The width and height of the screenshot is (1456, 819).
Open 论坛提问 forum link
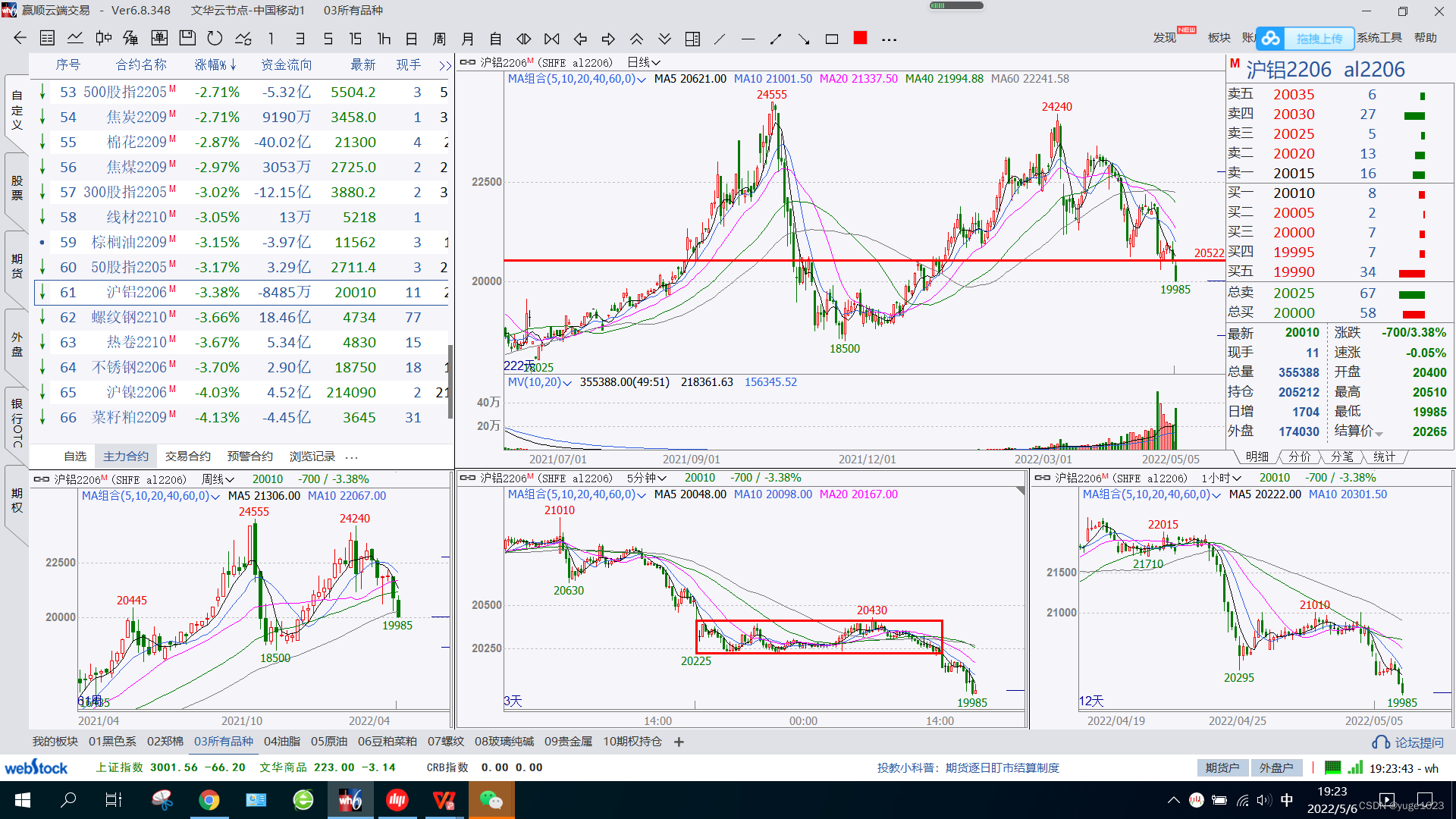click(1408, 742)
